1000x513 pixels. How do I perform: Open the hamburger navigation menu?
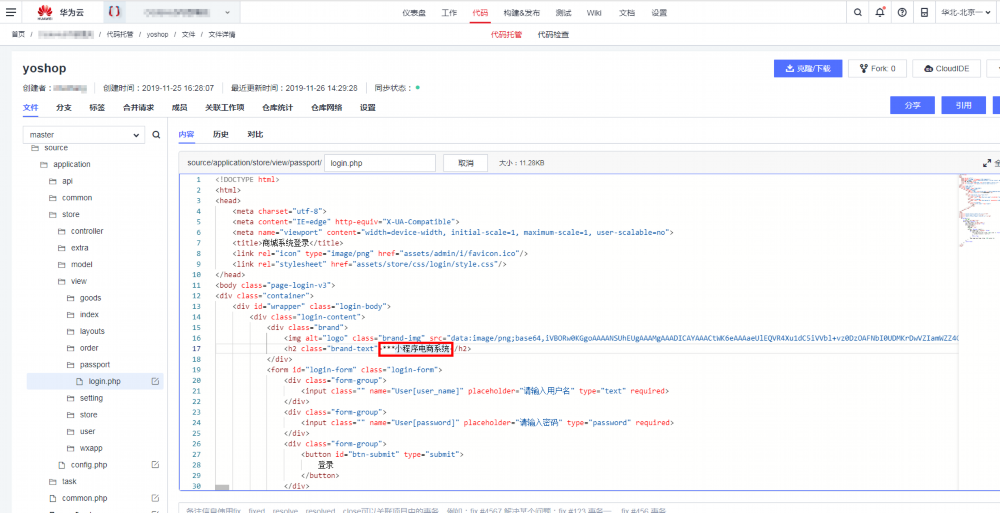coord(11,12)
